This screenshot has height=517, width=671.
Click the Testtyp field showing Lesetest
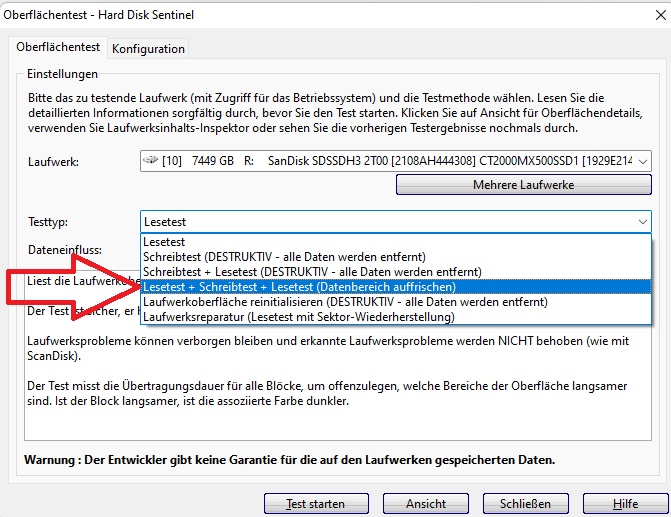point(396,222)
